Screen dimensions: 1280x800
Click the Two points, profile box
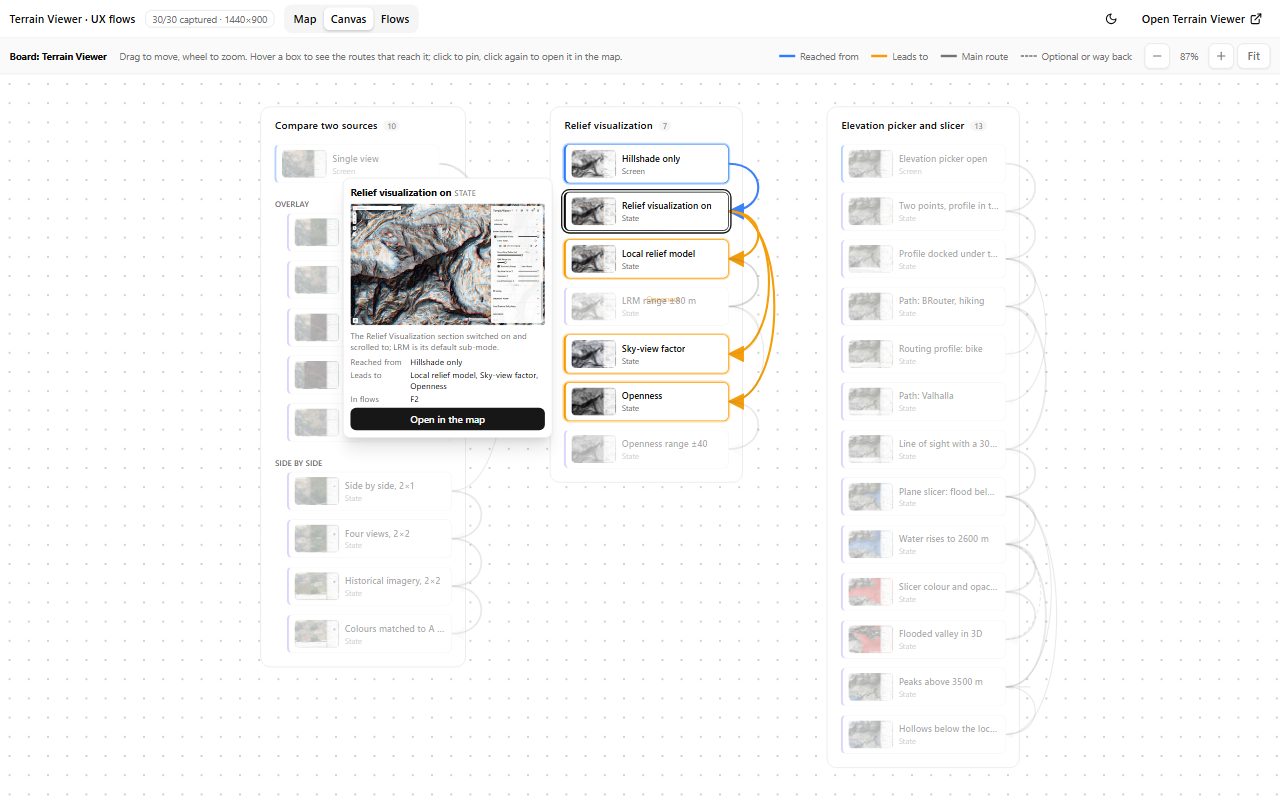tap(923, 211)
